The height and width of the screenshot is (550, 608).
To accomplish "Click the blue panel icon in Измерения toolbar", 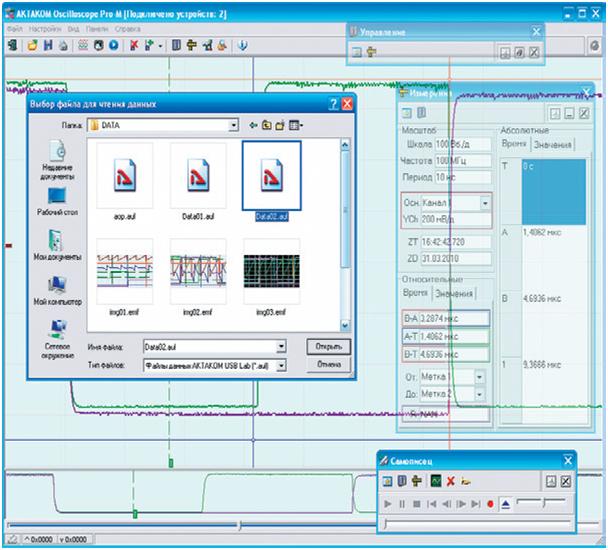I will coord(421,113).
